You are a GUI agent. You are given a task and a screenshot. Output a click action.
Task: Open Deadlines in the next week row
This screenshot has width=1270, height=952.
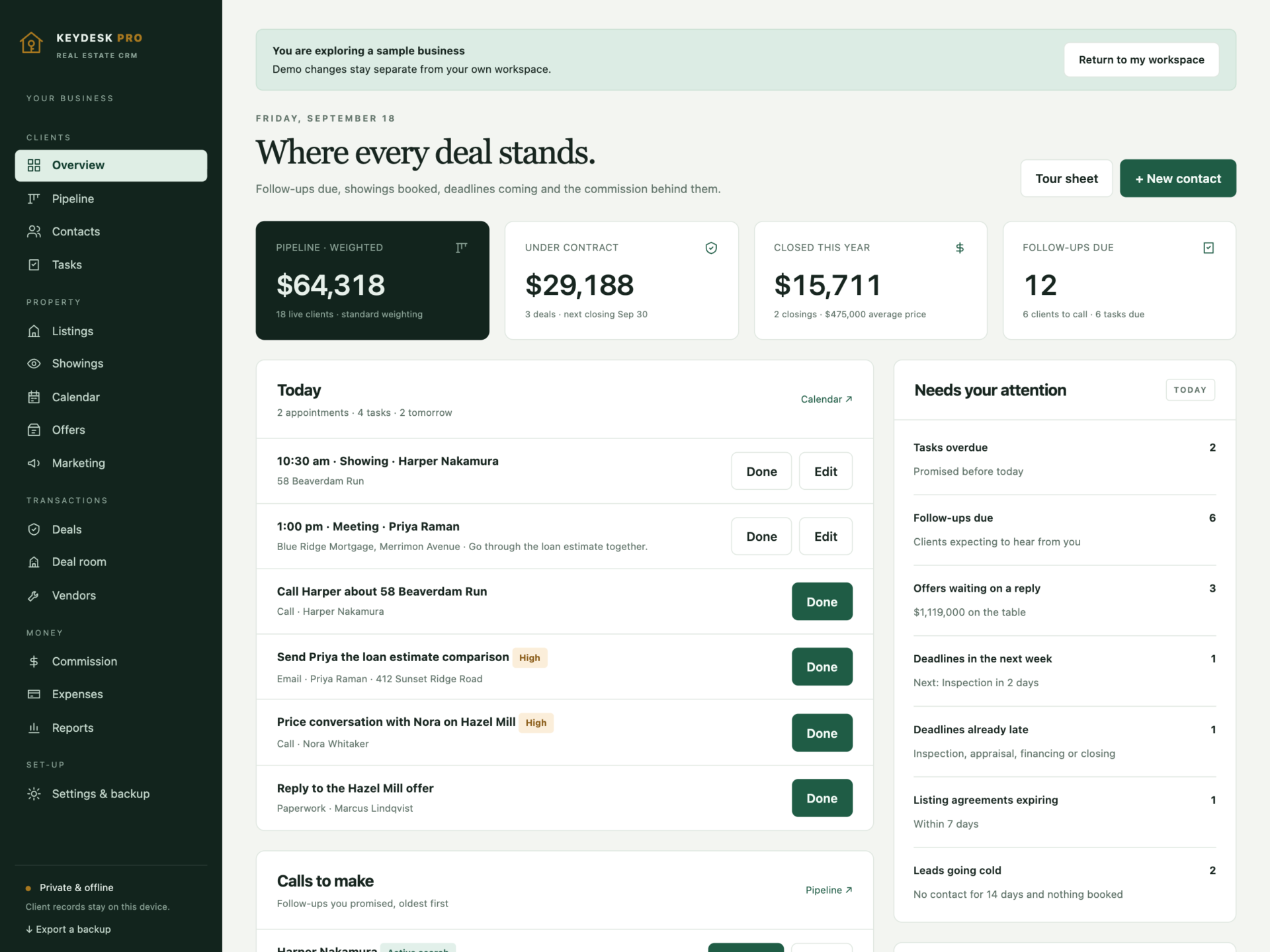click(x=1064, y=671)
